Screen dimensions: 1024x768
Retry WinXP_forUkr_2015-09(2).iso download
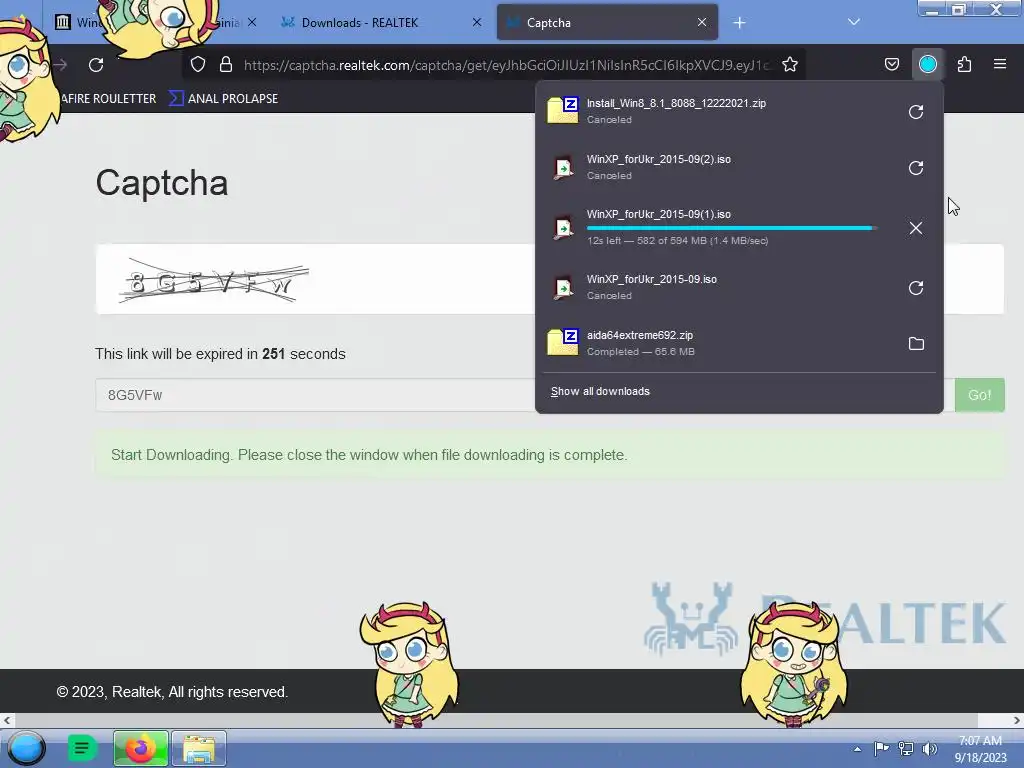(916, 168)
